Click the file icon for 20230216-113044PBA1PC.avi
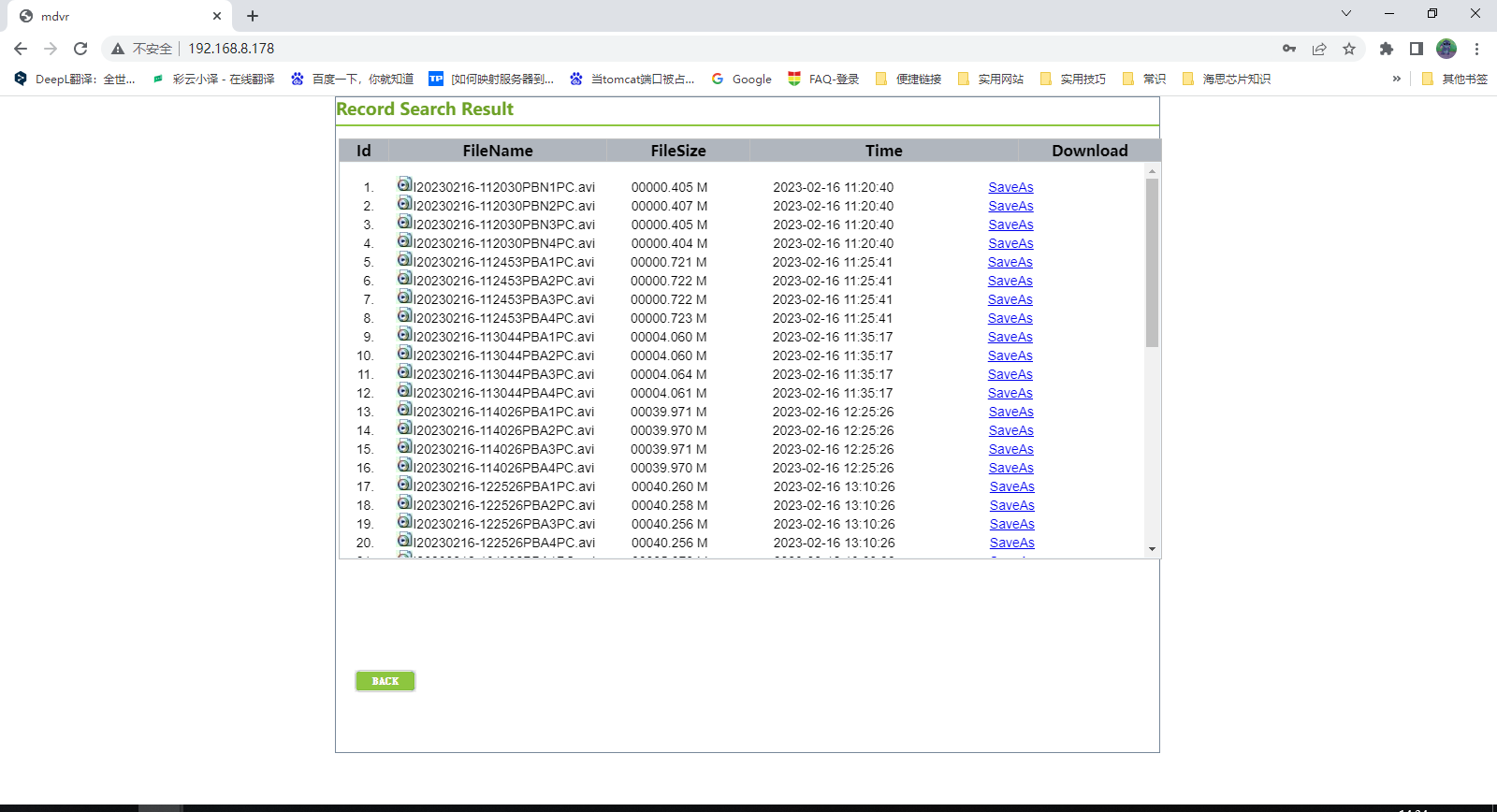 (404, 334)
